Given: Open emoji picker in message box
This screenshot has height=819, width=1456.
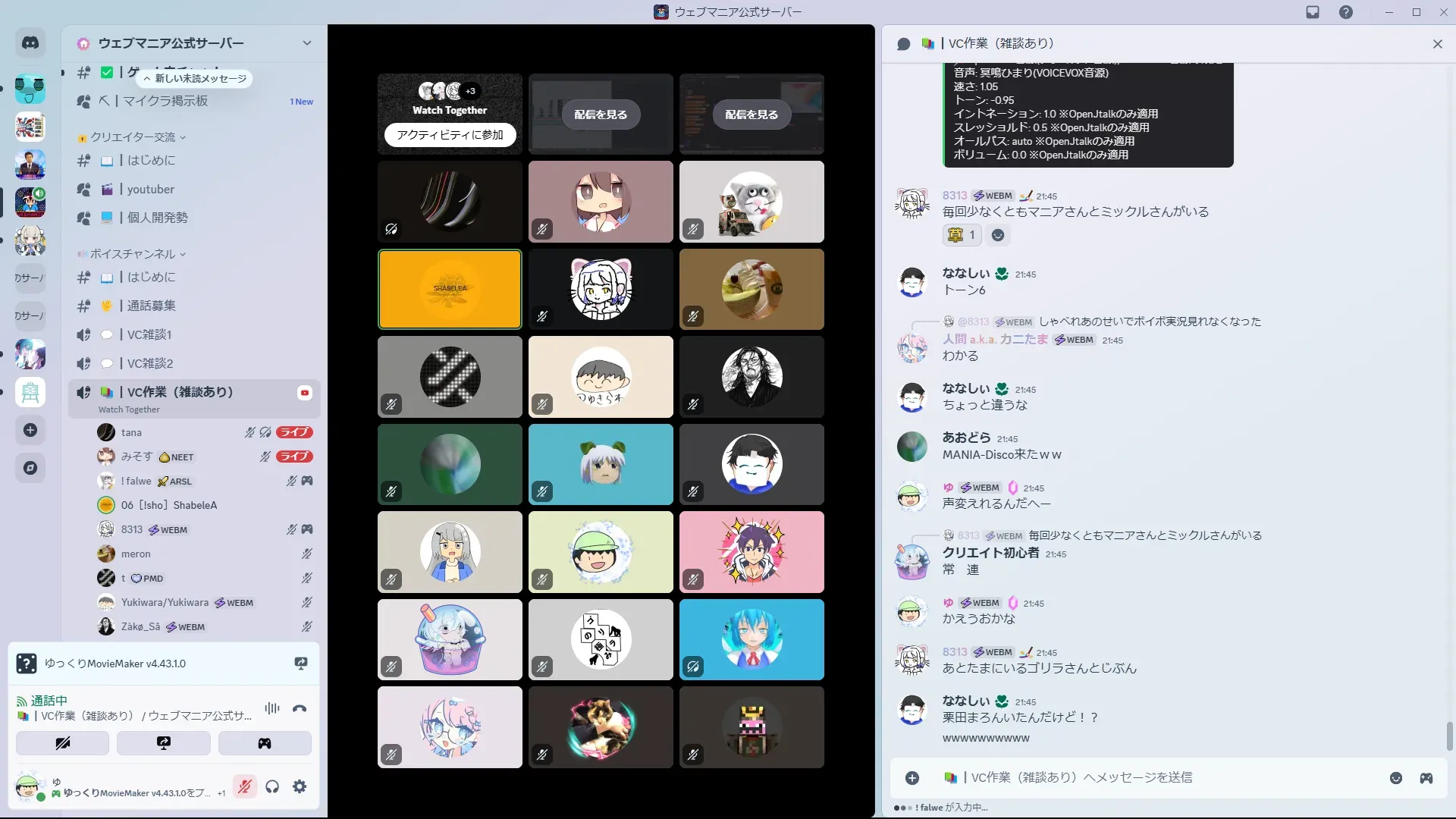Looking at the screenshot, I should coord(1396,778).
